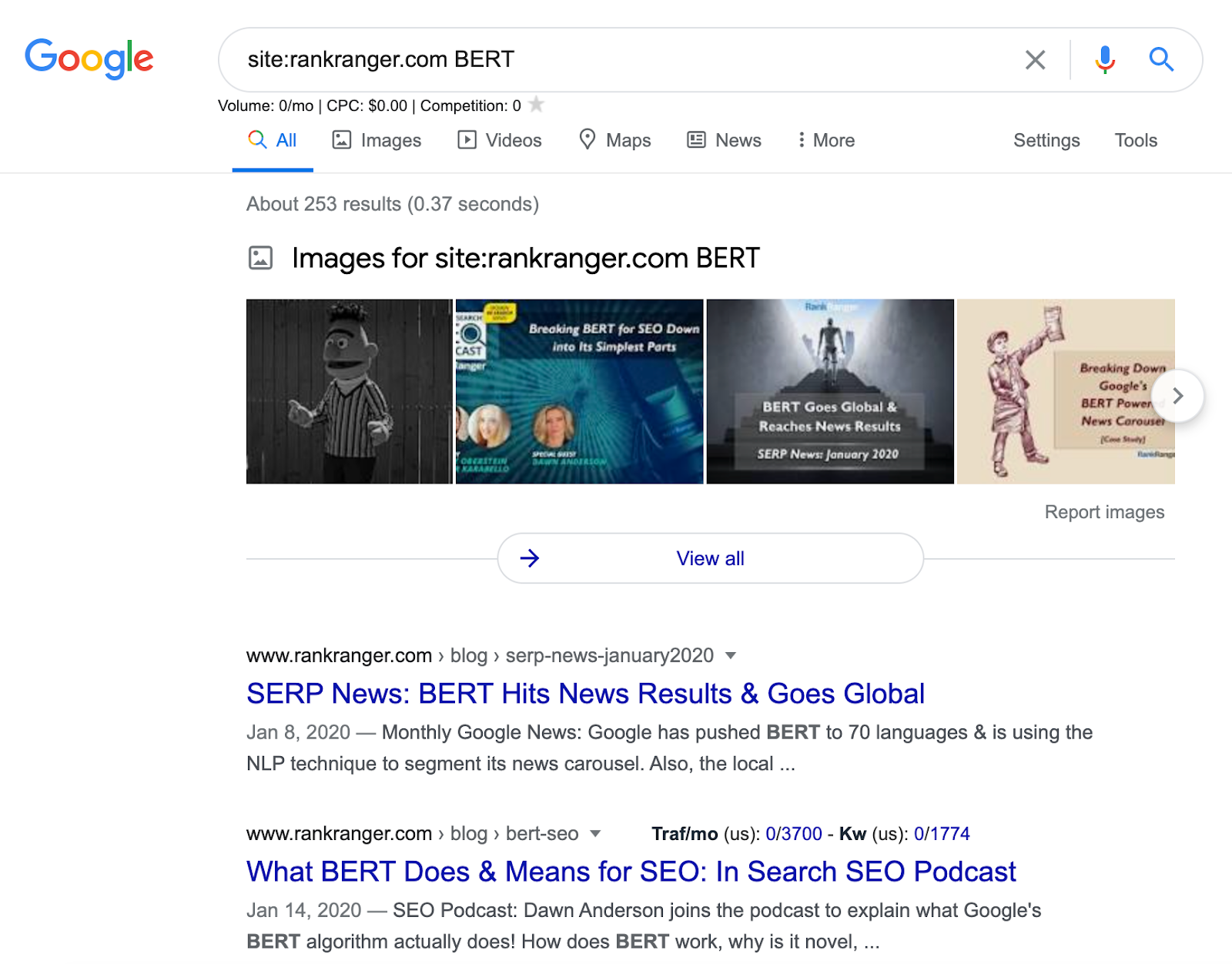Screen dimensions: 1232x964
Task: Start voice search with microphone icon
Action: point(1105,59)
